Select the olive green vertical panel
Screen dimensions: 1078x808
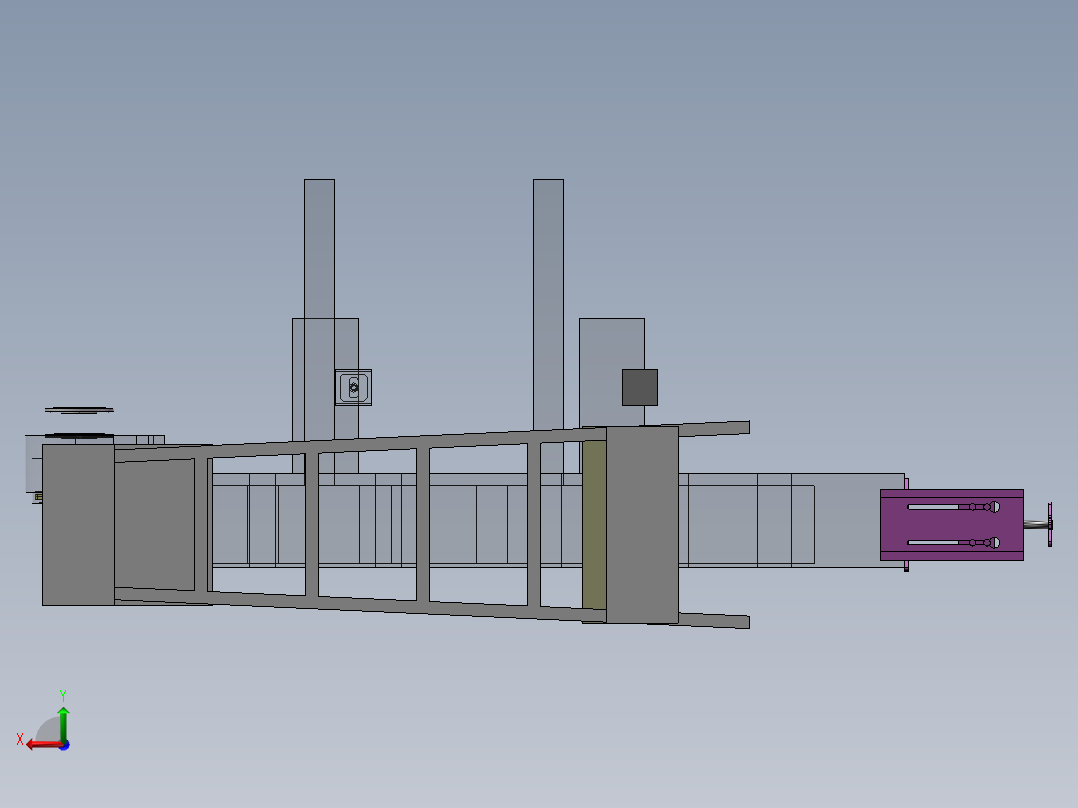click(x=594, y=525)
